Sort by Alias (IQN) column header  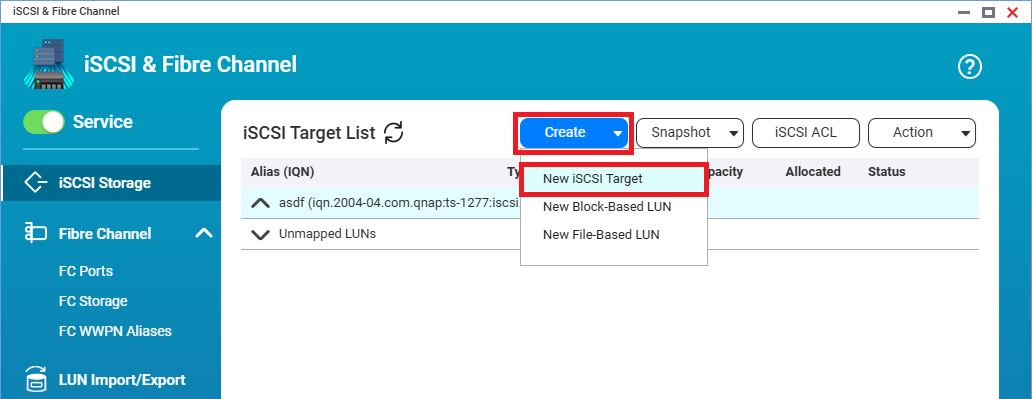coord(282,172)
